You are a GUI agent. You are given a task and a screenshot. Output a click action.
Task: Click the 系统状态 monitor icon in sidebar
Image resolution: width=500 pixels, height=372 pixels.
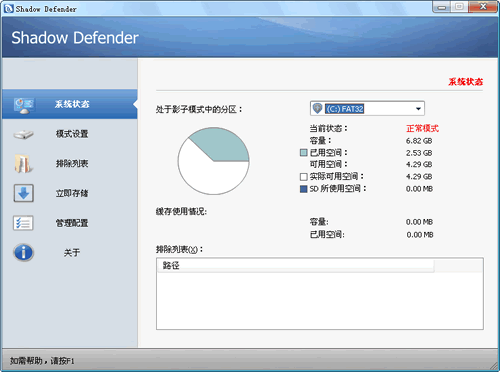point(24,105)
